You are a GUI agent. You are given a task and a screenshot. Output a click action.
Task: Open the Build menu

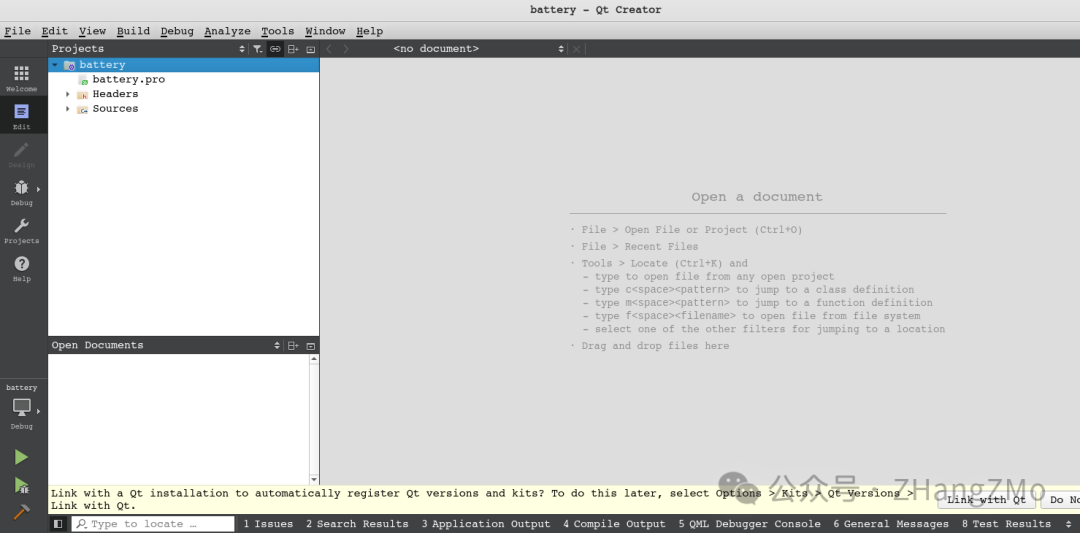pos(133,31)
